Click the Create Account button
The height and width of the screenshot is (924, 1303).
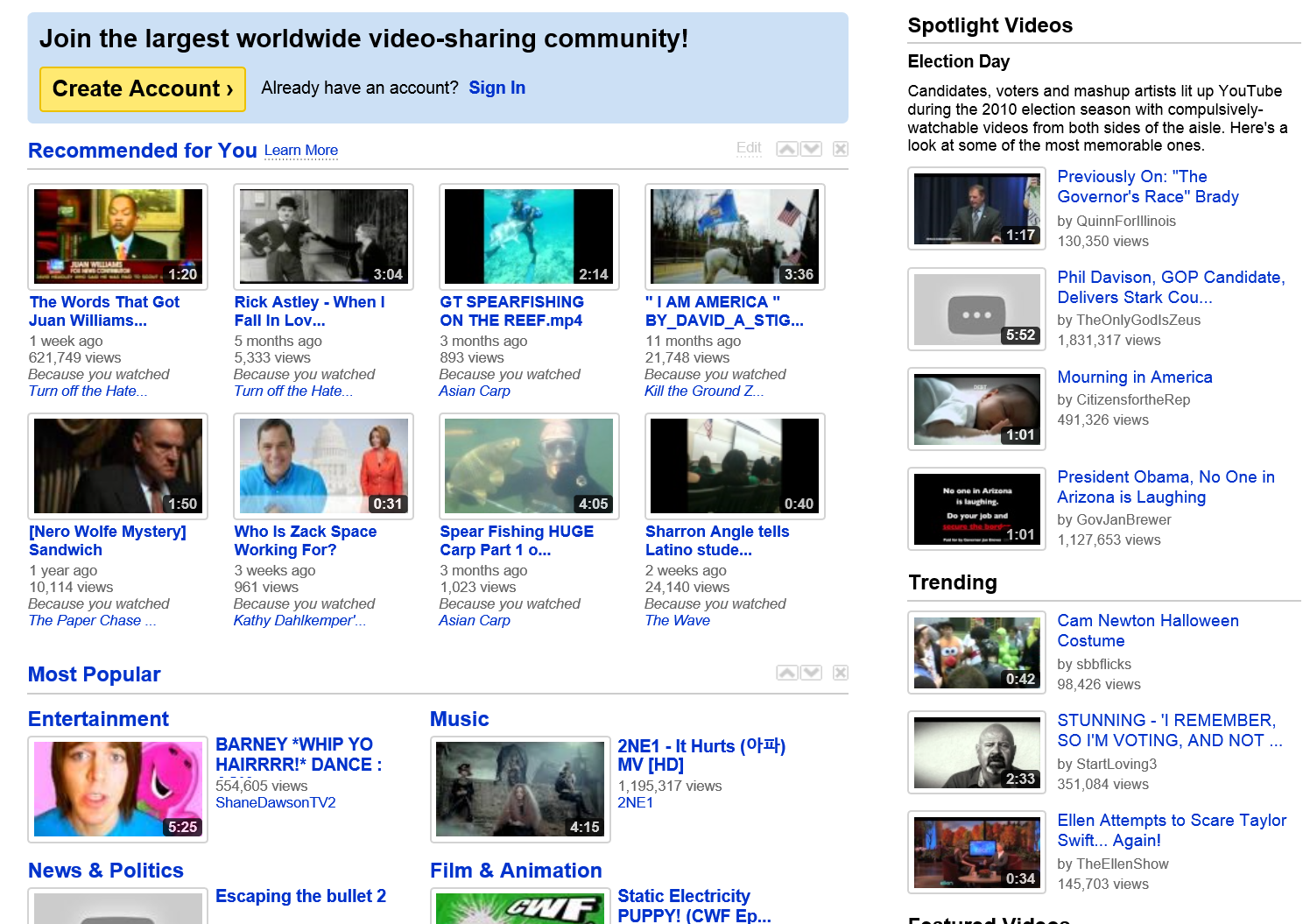pyautogui.click(x=143, y=89)
